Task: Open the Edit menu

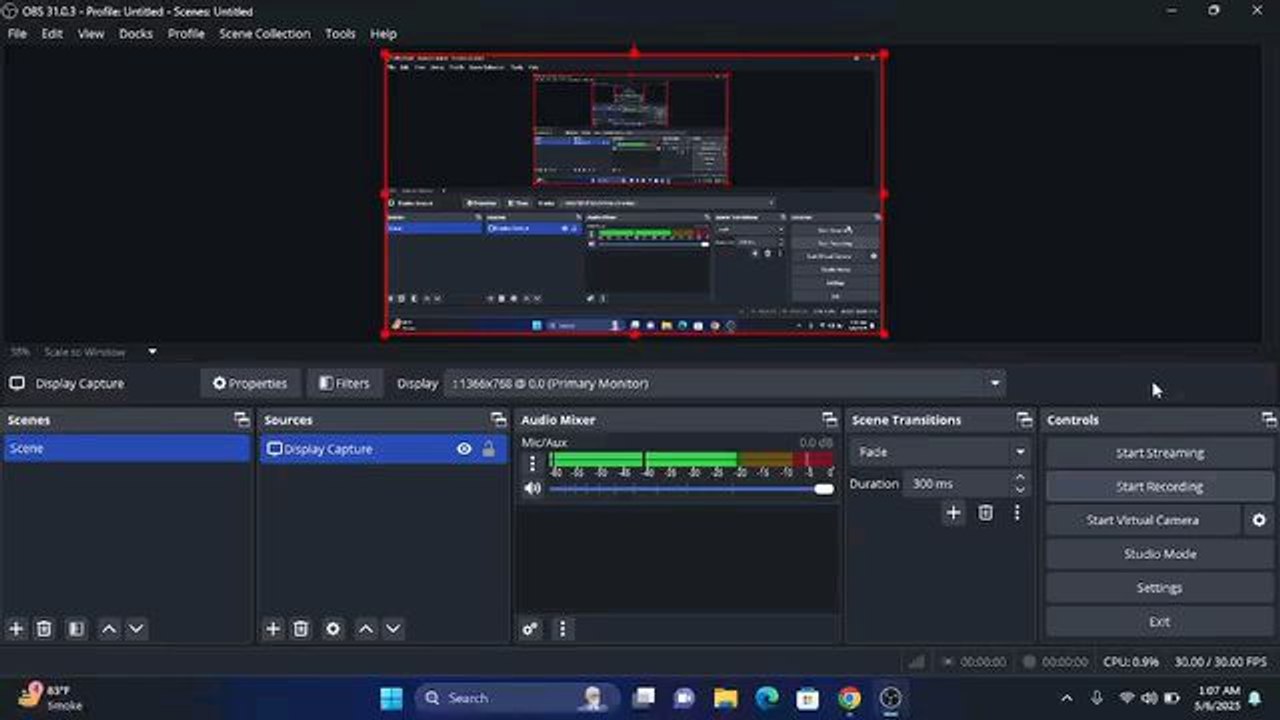Action: (52, 33)
